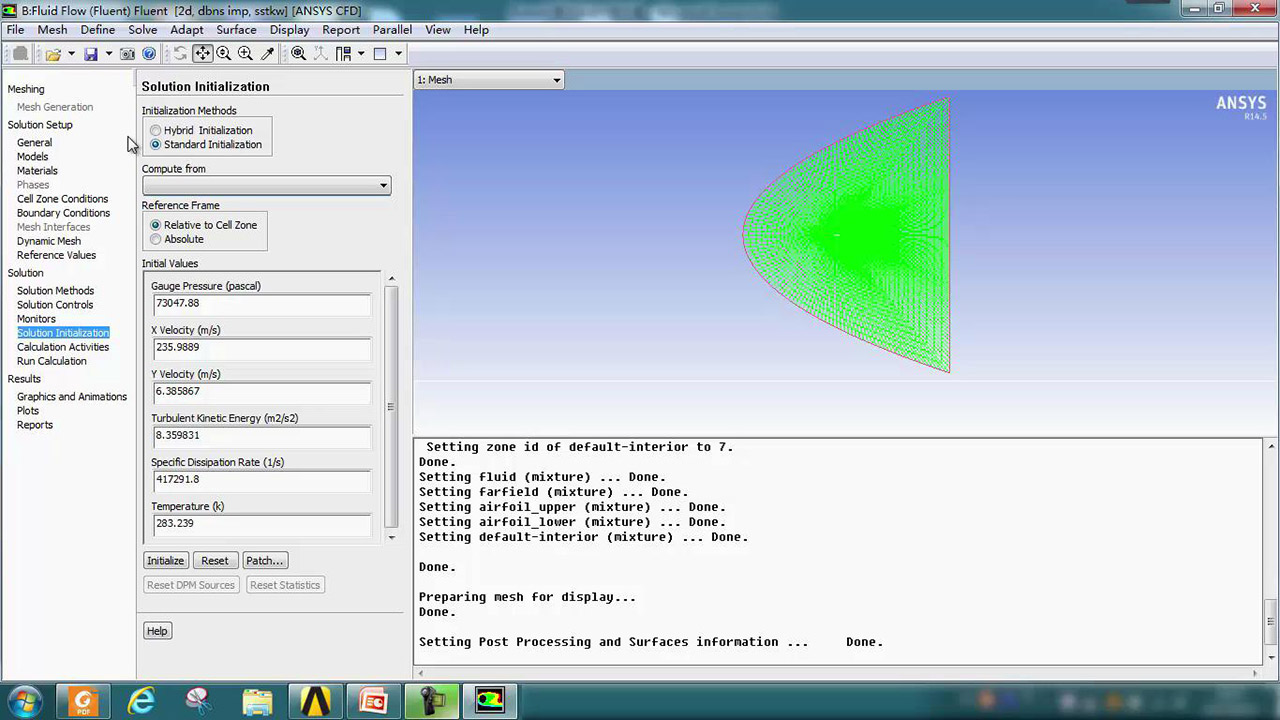Viewport: 1280px width, 720px height.
Task: Open the camcorder recorder taskbar icon
Action: point(432,701)
